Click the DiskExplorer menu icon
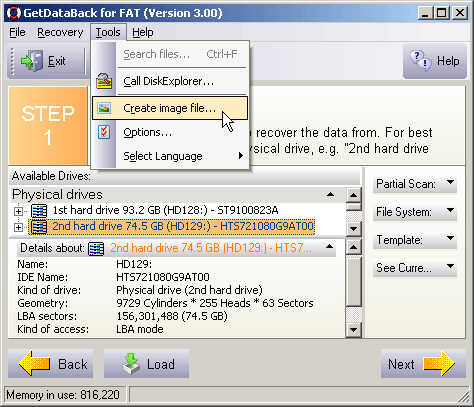Viewport: 474px width, 407px height. coord(104,81)
